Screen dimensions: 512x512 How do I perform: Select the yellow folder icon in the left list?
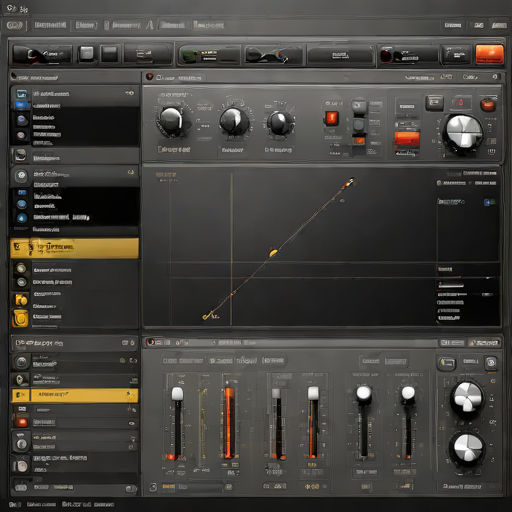tap(21, 300)
